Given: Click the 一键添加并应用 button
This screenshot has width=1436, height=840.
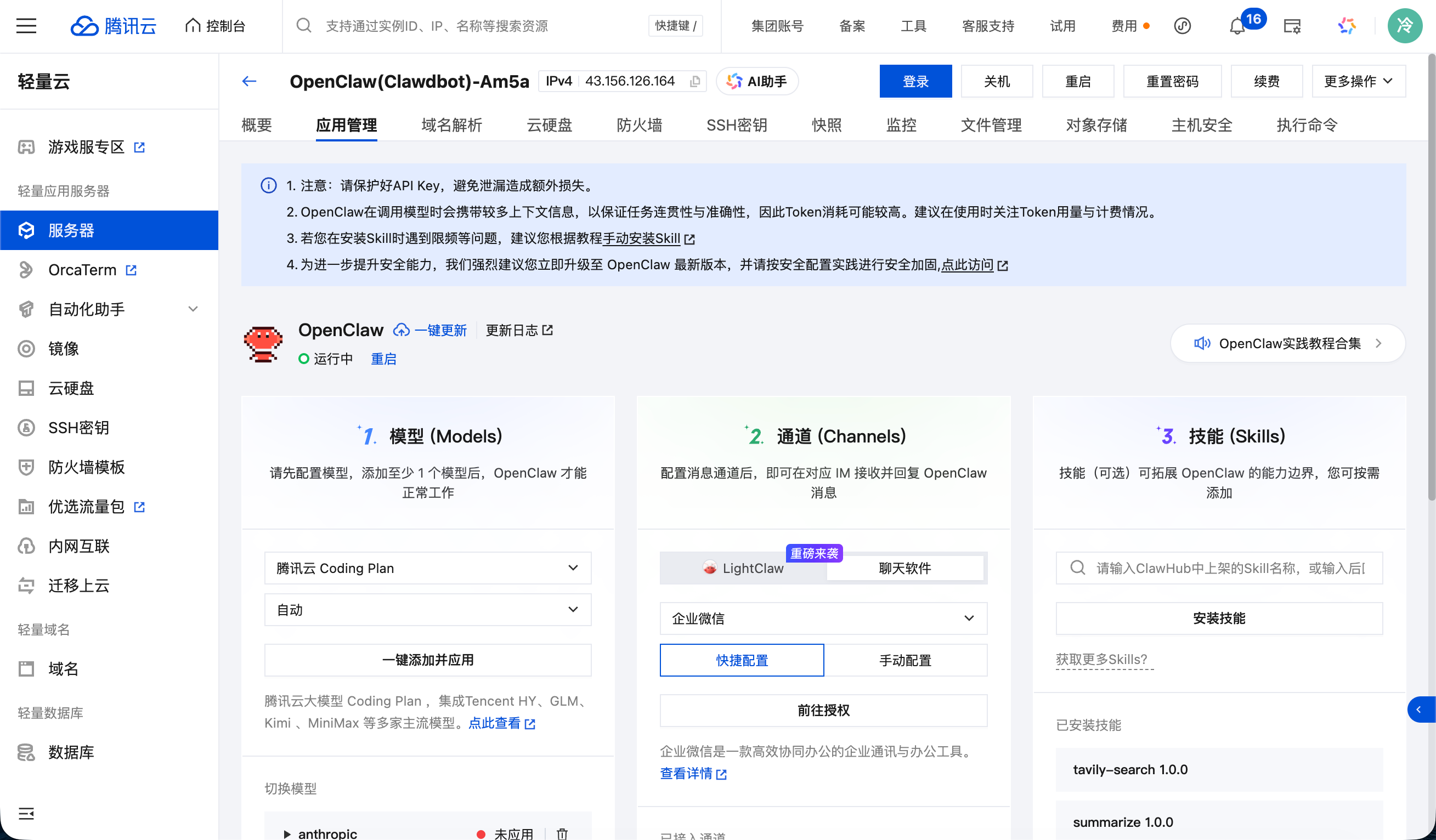Looking at the screenshot, I should pos(427,660).
